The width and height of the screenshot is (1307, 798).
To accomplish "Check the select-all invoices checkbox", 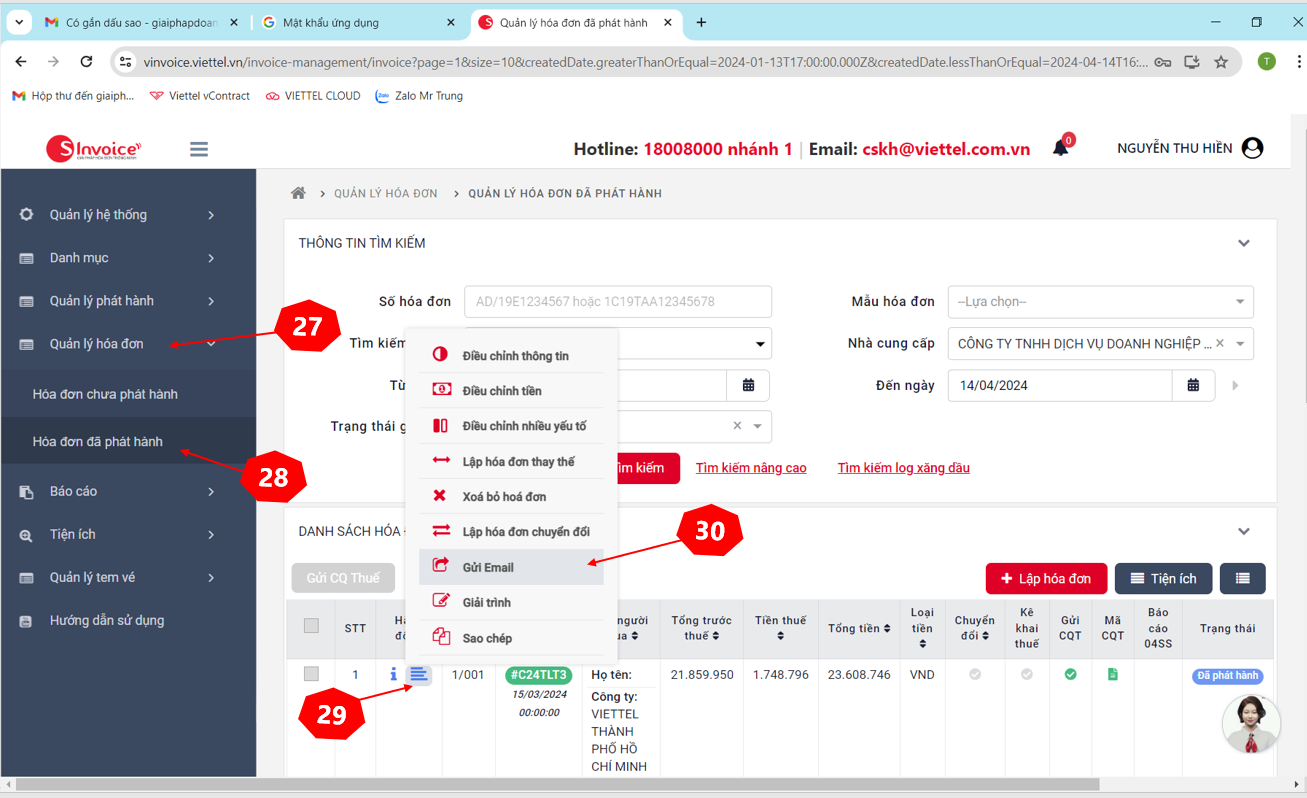I will coord(310,625).
